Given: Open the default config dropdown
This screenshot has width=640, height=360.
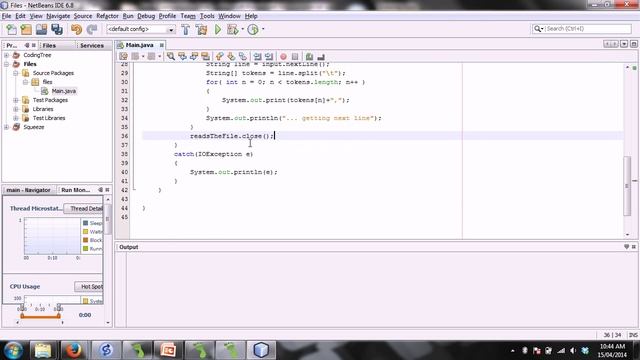Looking at the screenshot, I should pyautogui.click(x=171, y=29).
